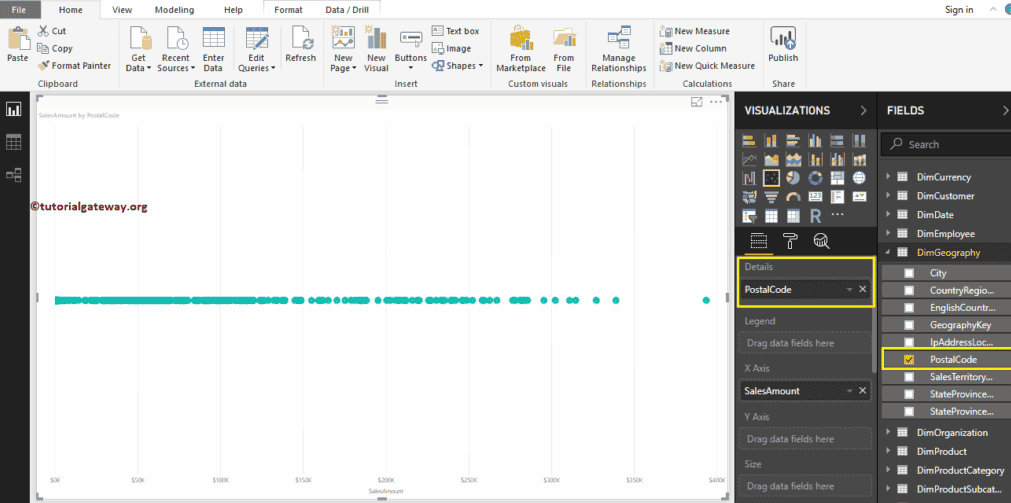Viewport: 1011px width, 503px height.
Task: Pick the Funnel visualization
Action: (x=771, y=196)
